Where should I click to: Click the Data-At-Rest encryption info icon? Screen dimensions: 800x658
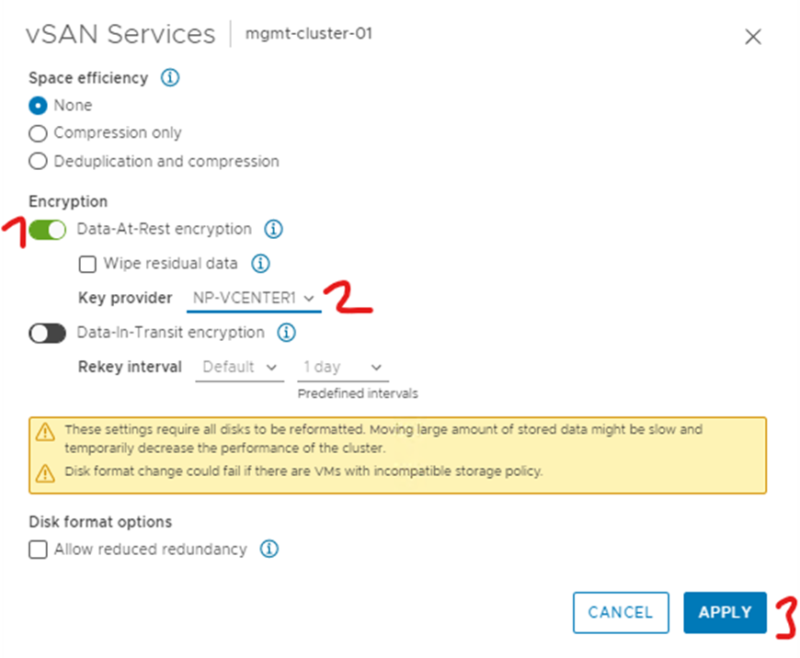[x=273, y=229]
